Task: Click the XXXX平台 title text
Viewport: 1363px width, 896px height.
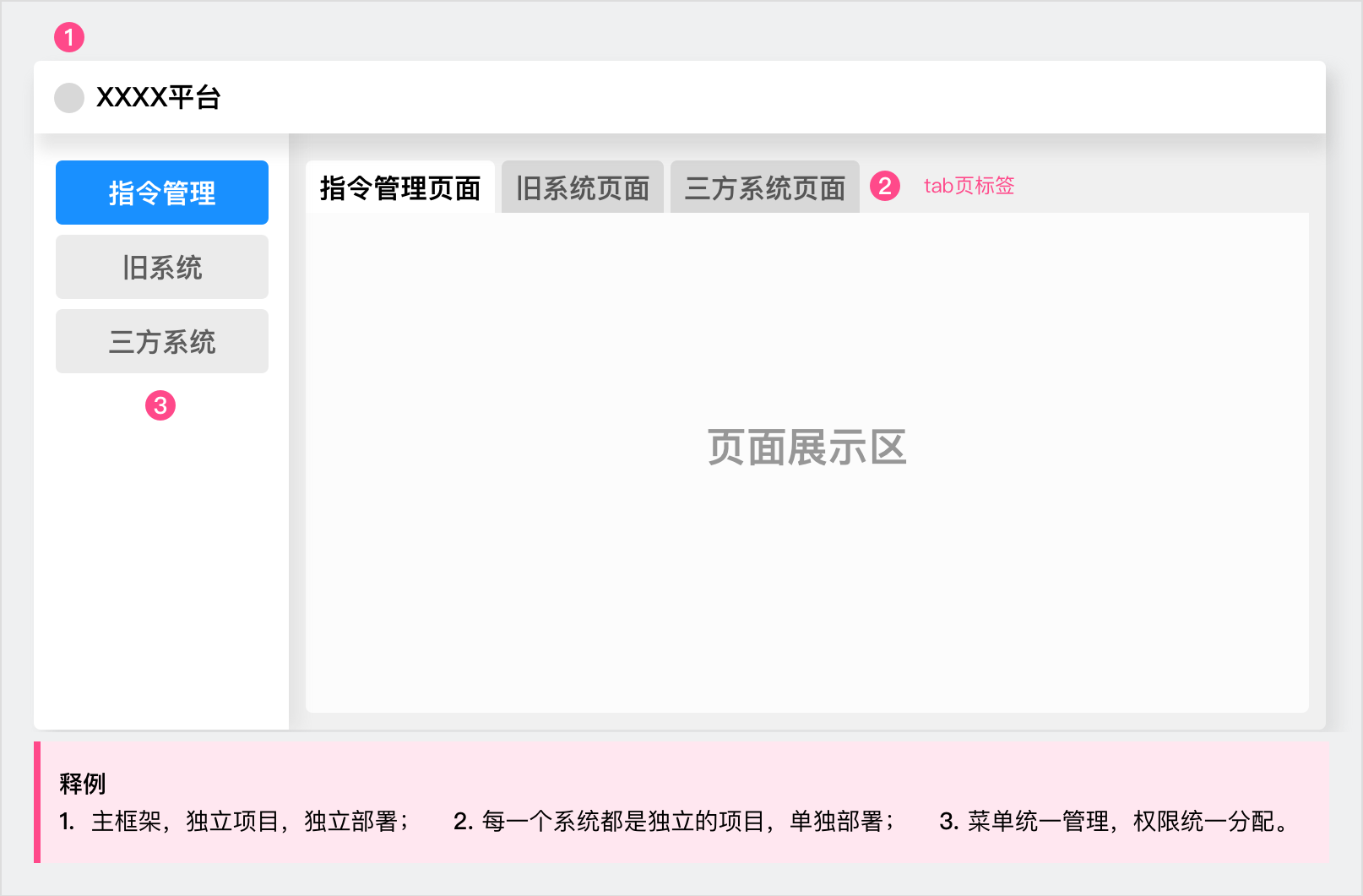Action: (160, 98)
